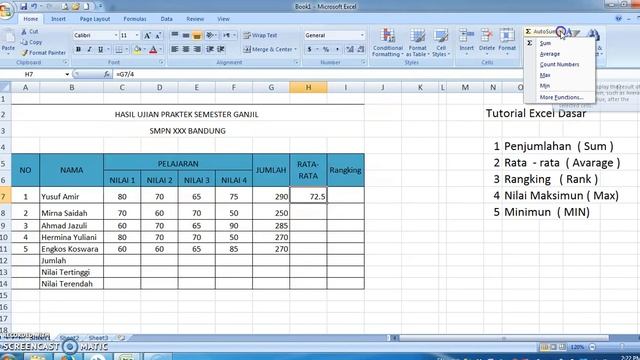Toggle Align Text Right
640x360 pixels.
pyautogui.click(x=197, y=49)
